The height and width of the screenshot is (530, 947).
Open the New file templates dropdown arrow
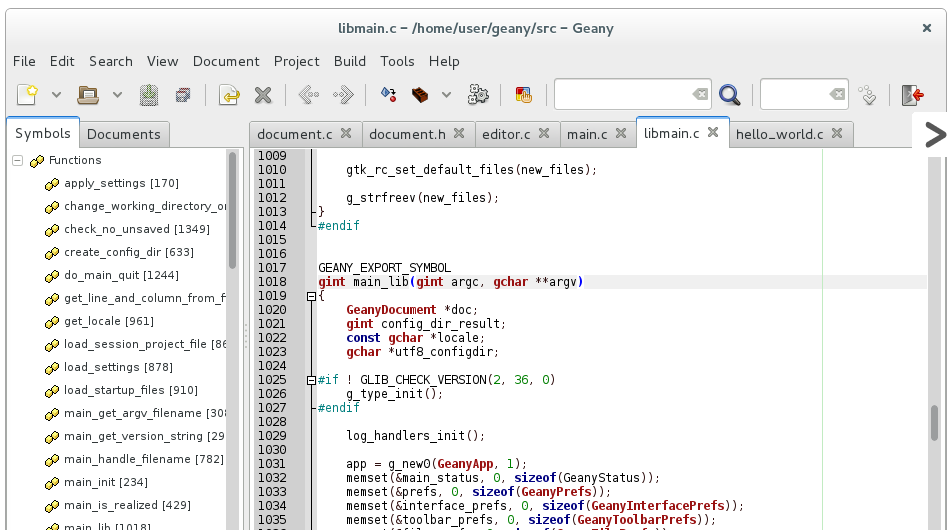click(56, 95)
